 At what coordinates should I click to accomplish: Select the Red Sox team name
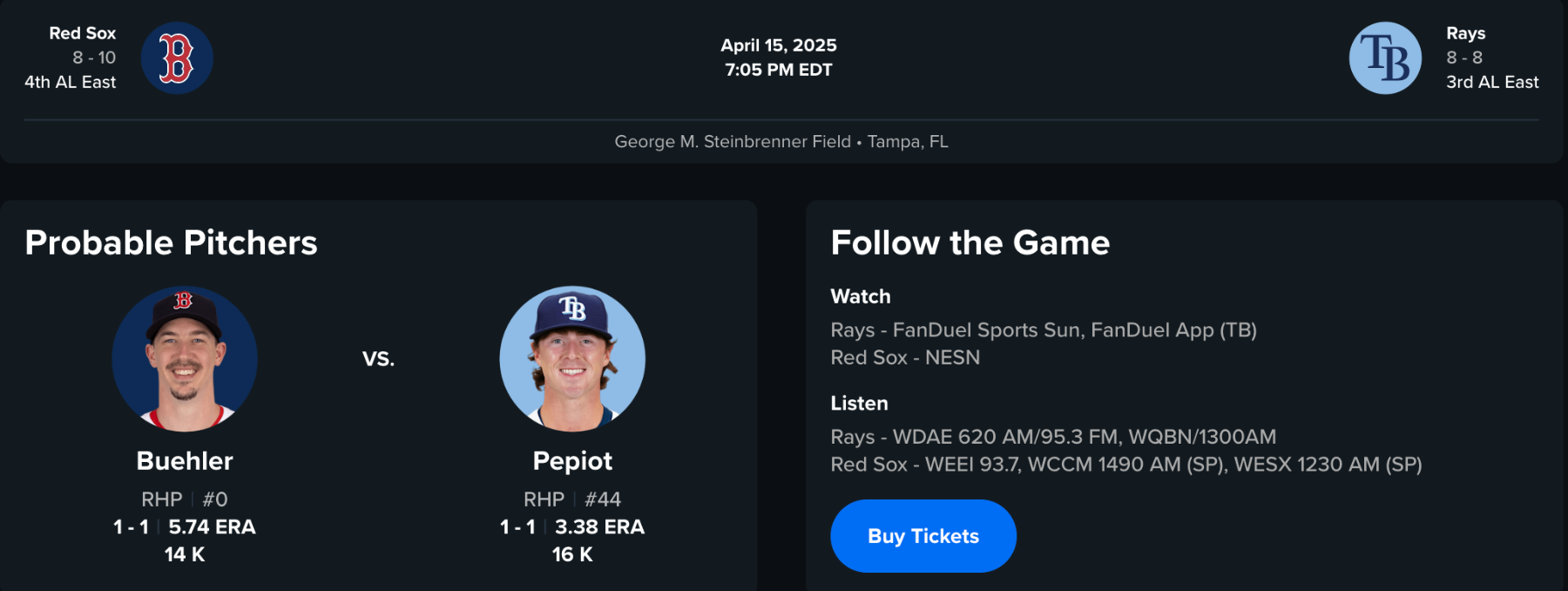pyautogui.click(x=83, y=33)
